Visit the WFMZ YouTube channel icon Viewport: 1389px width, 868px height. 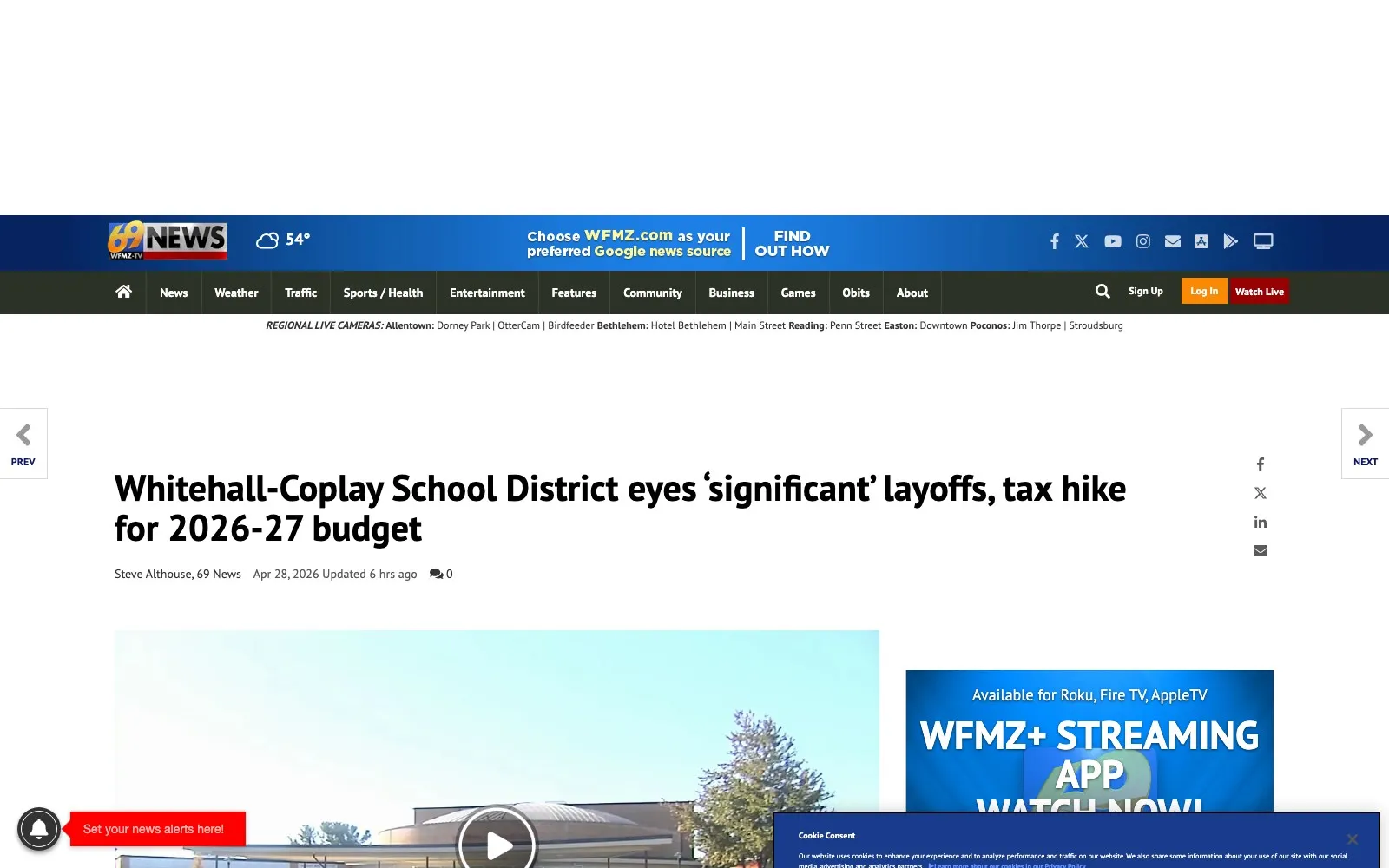(1113, 241)
